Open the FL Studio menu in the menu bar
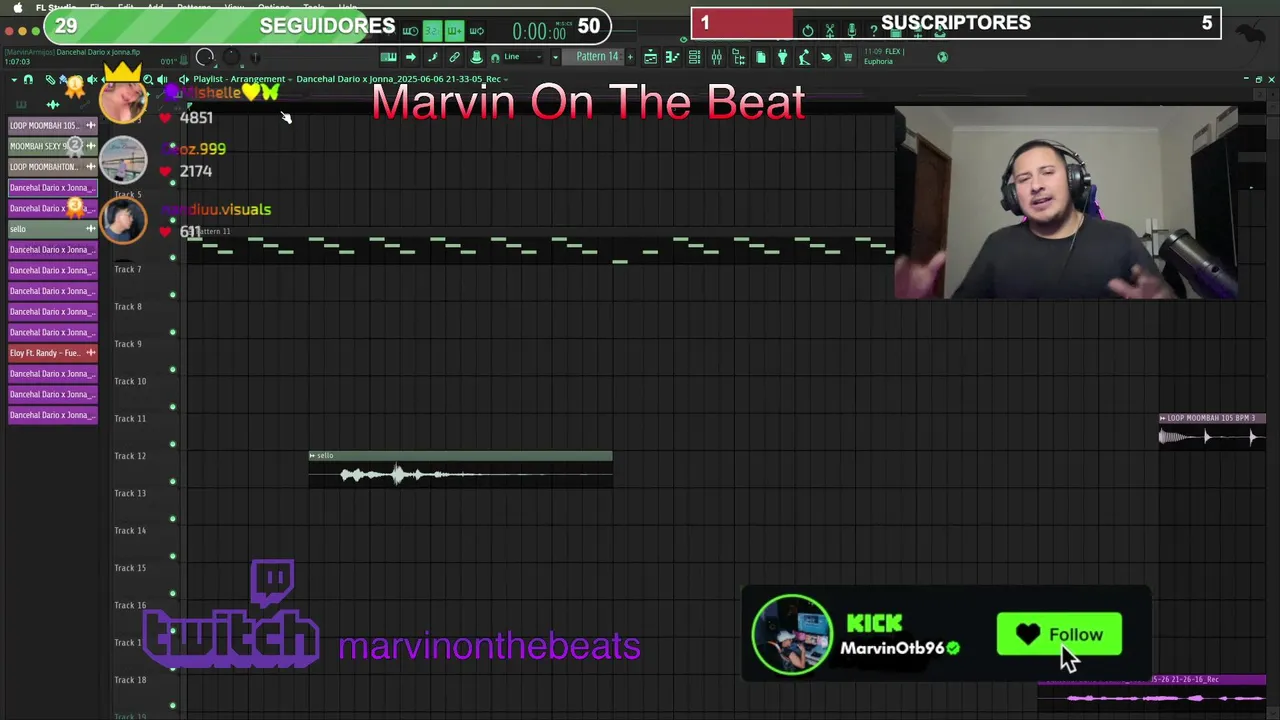This screenshot has height=720, width=1280. coord(56,7)
